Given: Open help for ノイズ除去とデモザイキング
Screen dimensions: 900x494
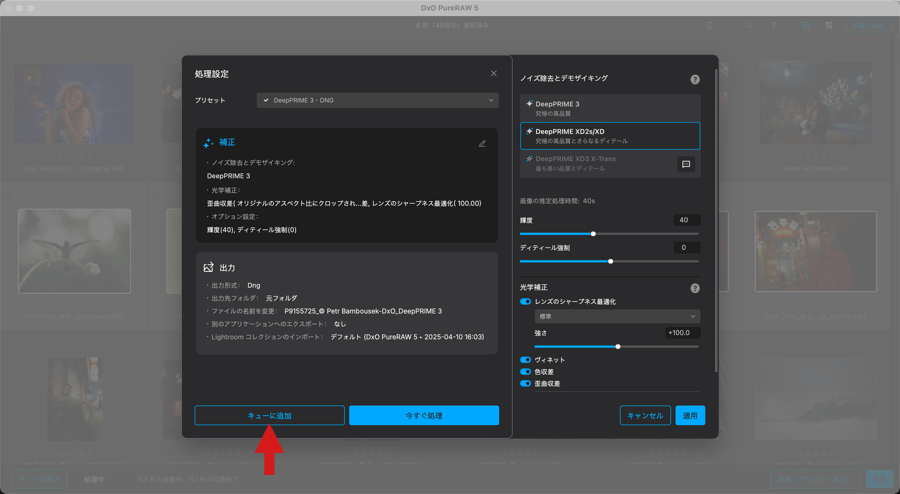Looking at the screenshot, I should (695, 79).
